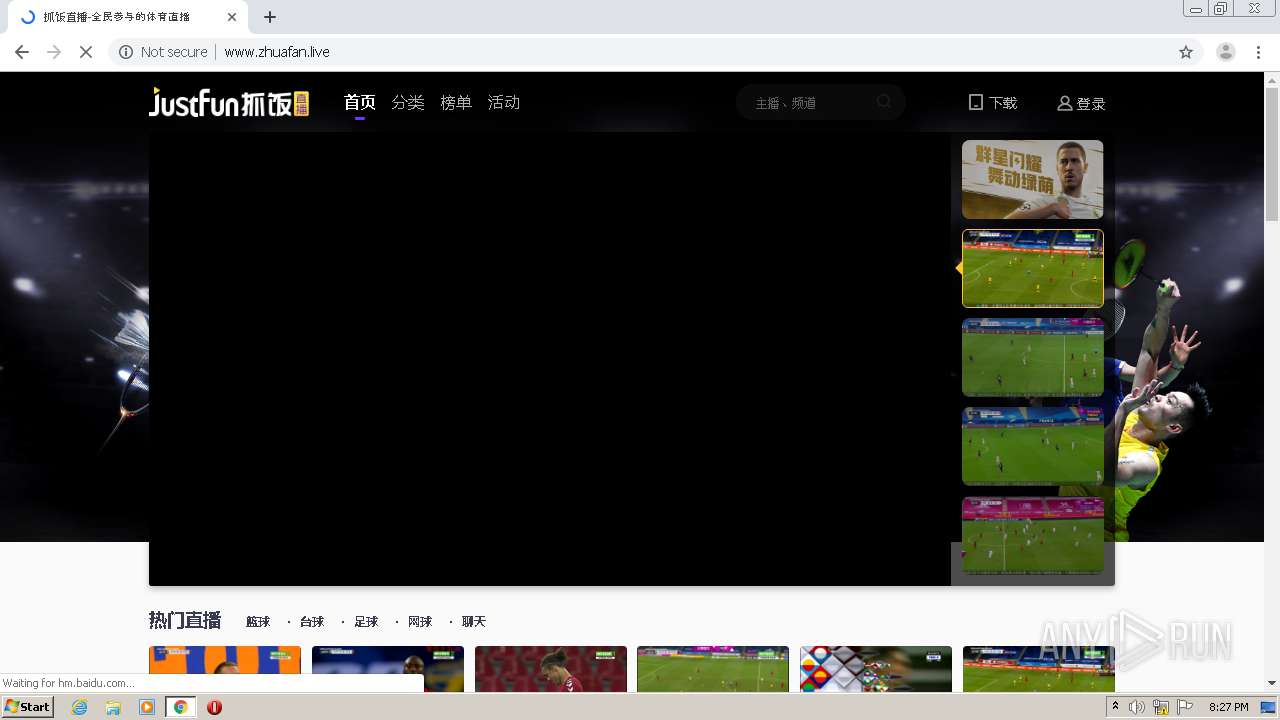Open Internet Explorer from the taskbar
This screenshot has width=1280, height=720.
pos(80,707)
